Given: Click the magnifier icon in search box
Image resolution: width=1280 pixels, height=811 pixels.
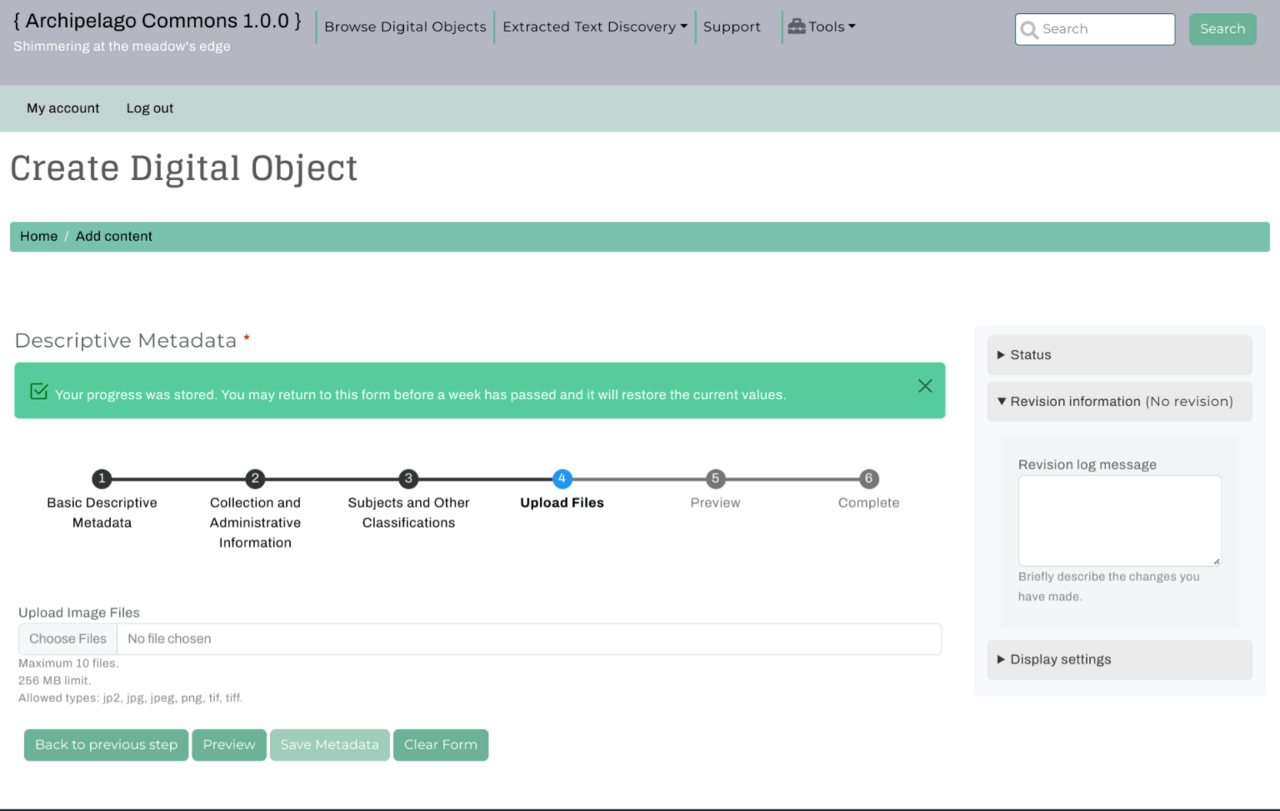Looking at the screenshot, I should 1029,30.
